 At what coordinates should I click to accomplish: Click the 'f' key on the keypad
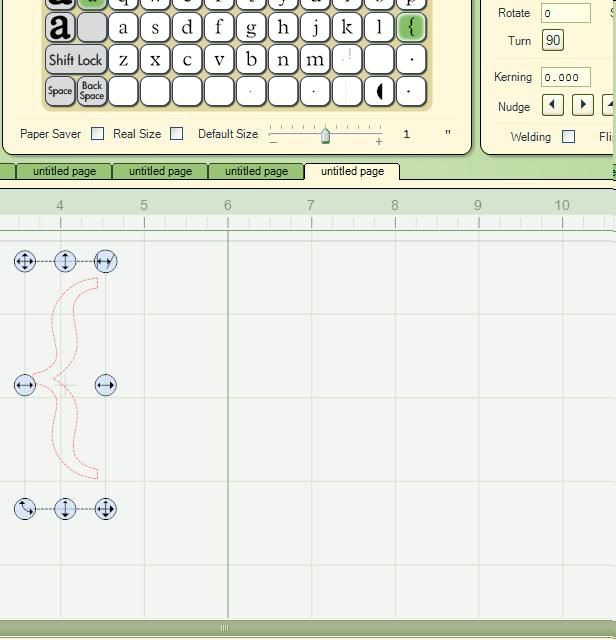219,27
